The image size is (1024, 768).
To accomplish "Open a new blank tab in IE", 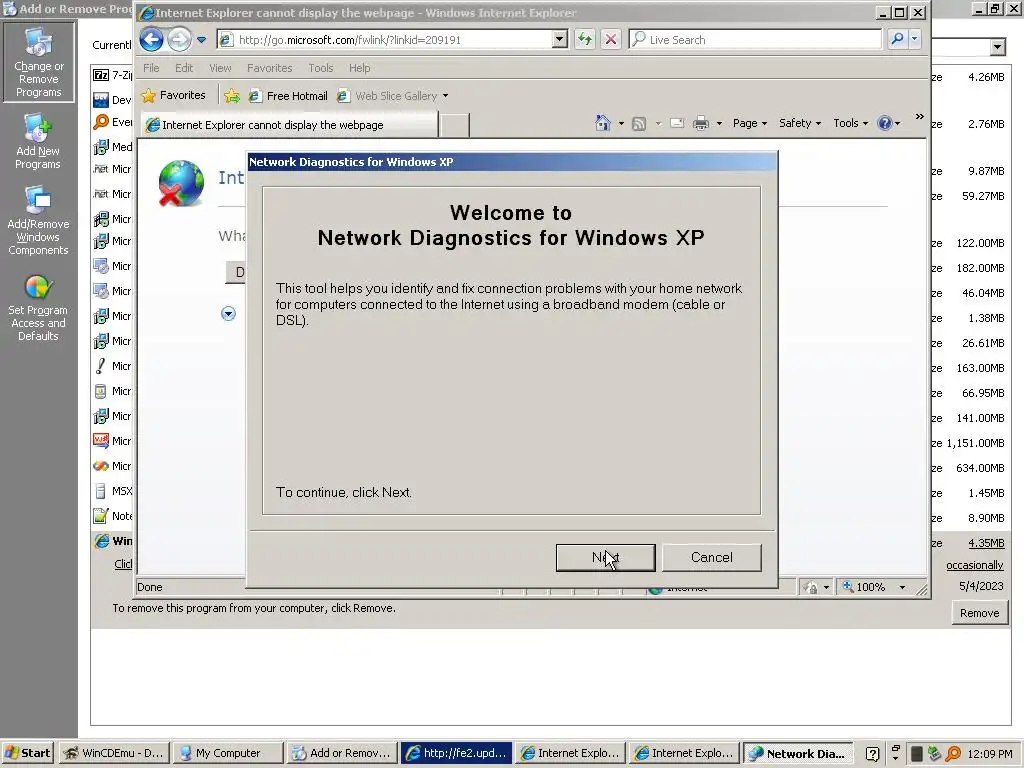I will [455, 125].
